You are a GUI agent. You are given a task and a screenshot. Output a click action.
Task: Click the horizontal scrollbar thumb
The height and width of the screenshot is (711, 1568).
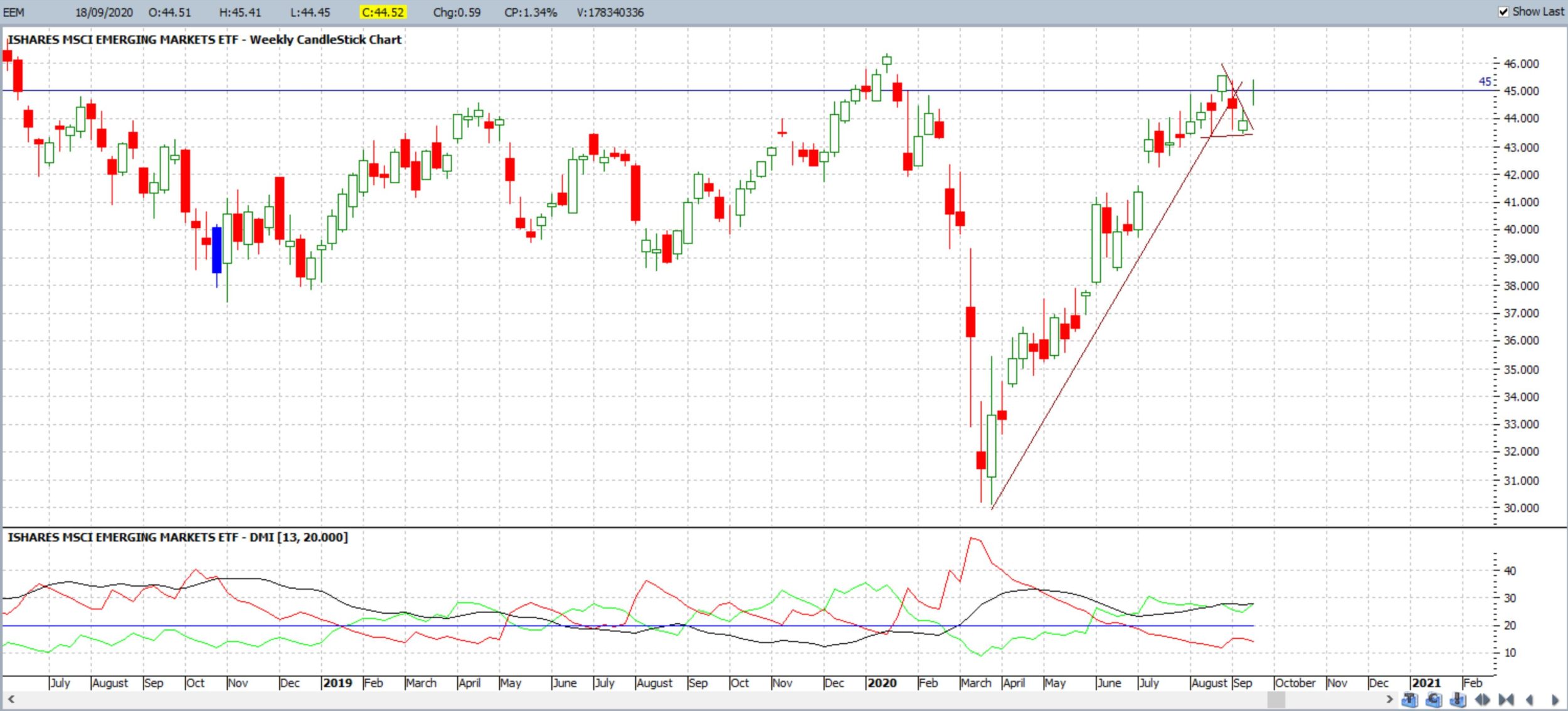[x=1276, y=698]
